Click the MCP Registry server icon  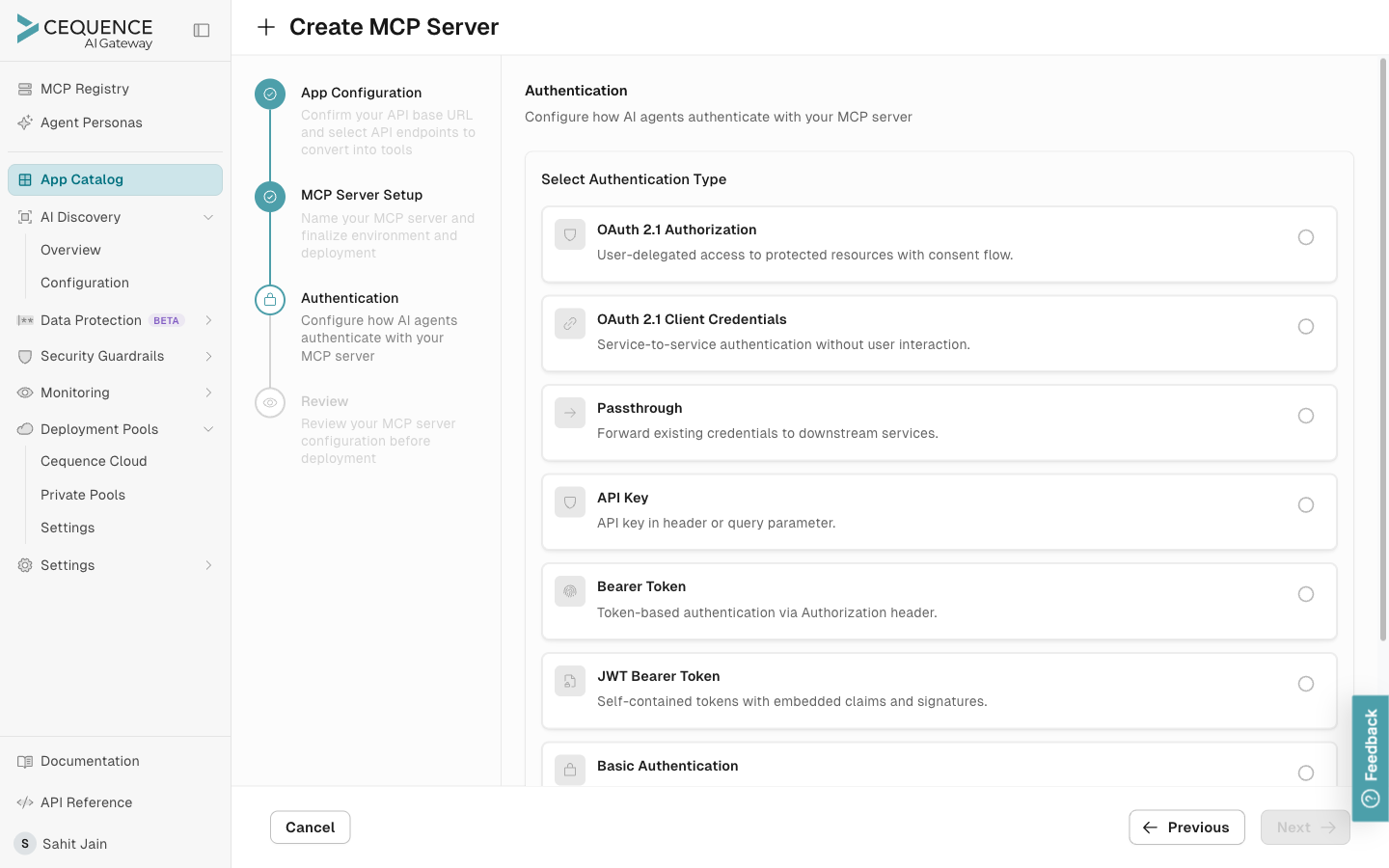(25, 89)
